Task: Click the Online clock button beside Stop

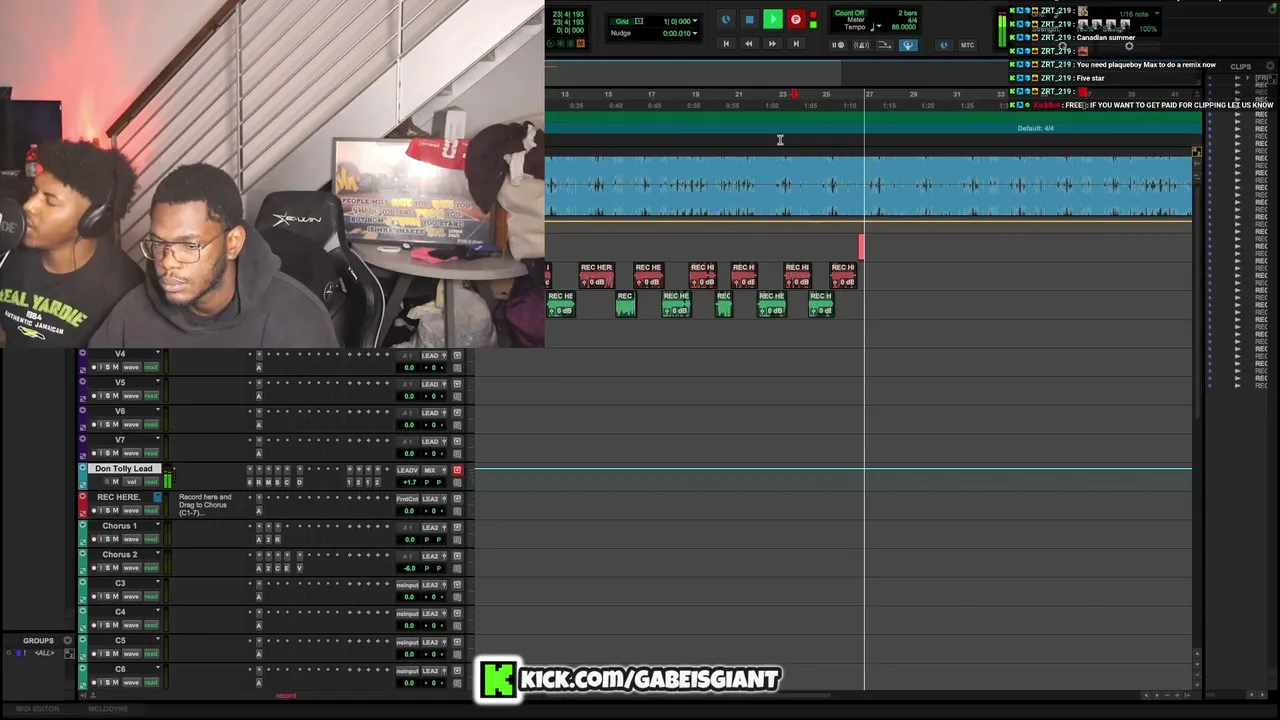Action: 726,20
